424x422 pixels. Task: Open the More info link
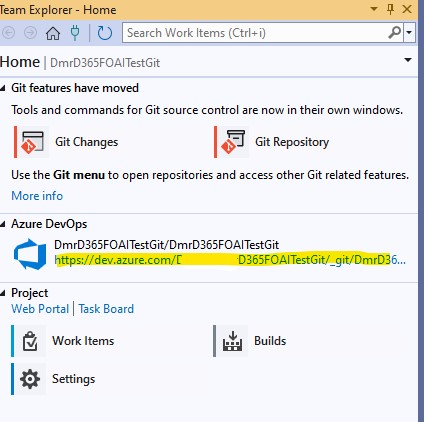[37, 196]
